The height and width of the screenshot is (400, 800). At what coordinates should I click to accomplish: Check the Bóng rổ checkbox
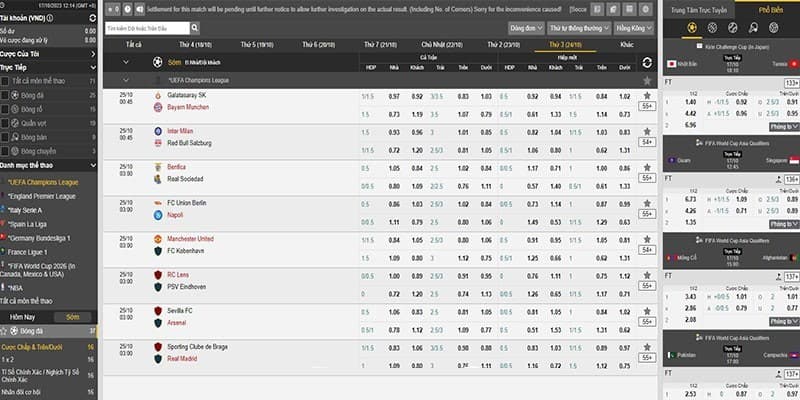(5, 109)
